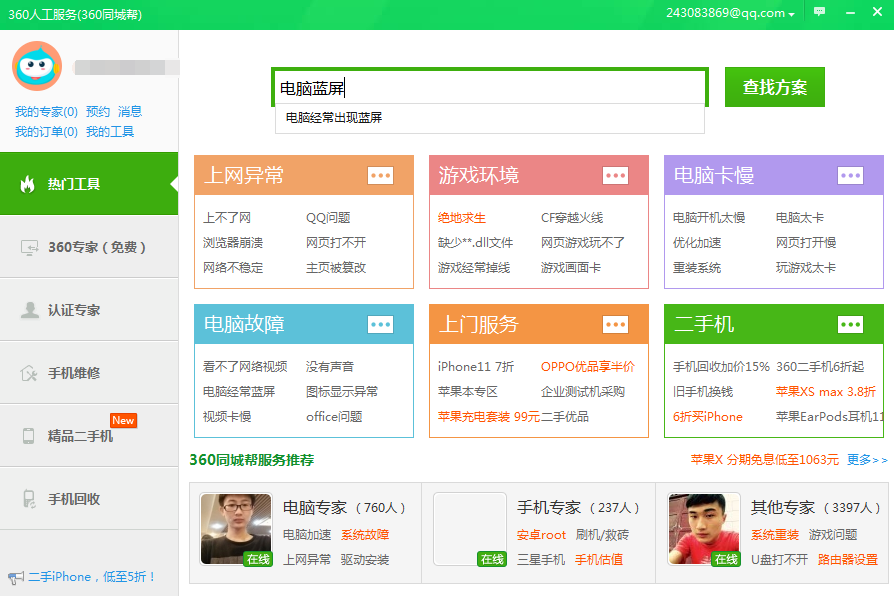Open more options in 游戏环境 card
This screenshot has width=894, height=596.
pyautogui.click(x=615, y=176)
